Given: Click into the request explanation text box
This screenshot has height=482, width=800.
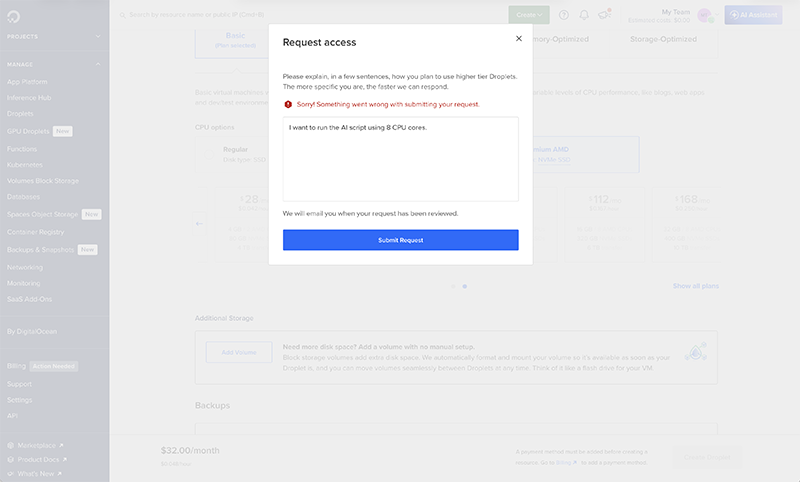Looking at the screenshot, I should coord(400,159).
